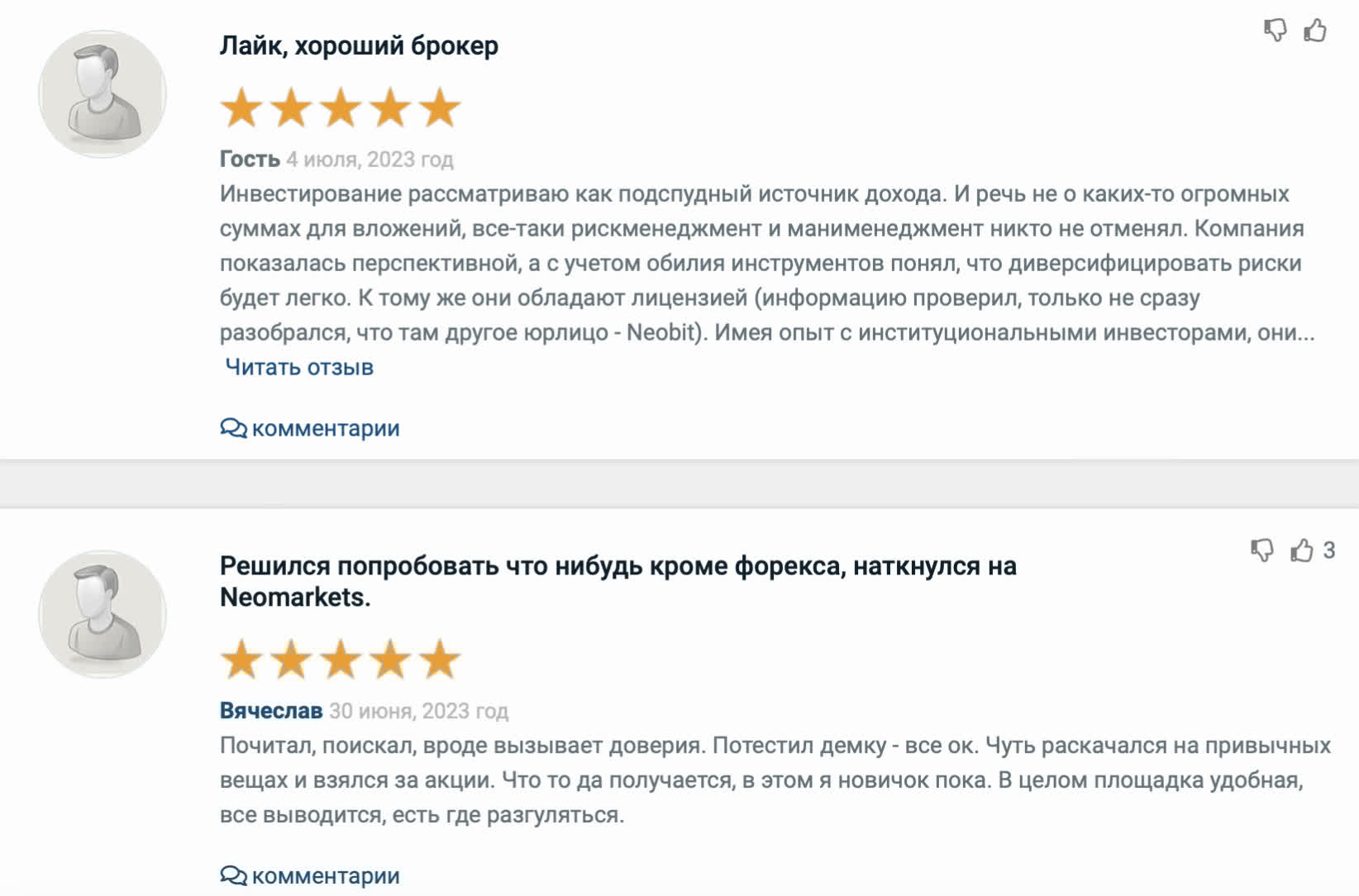
Task: Click Вячеслав reviewer avatar image
Action: click(x=103, y=614)
